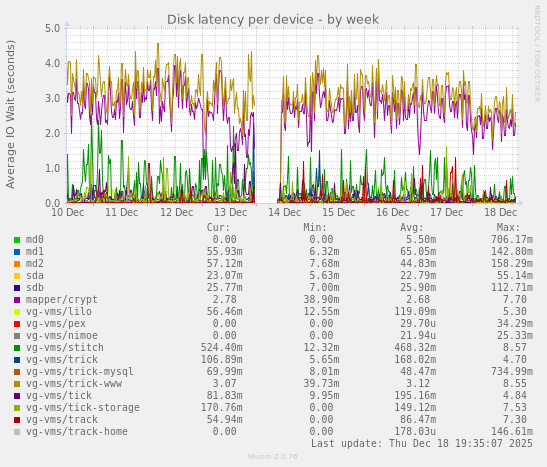Screen dimensions: 547x467
Task: Select the mapper/crypt legend label
Action: (61, 300)
